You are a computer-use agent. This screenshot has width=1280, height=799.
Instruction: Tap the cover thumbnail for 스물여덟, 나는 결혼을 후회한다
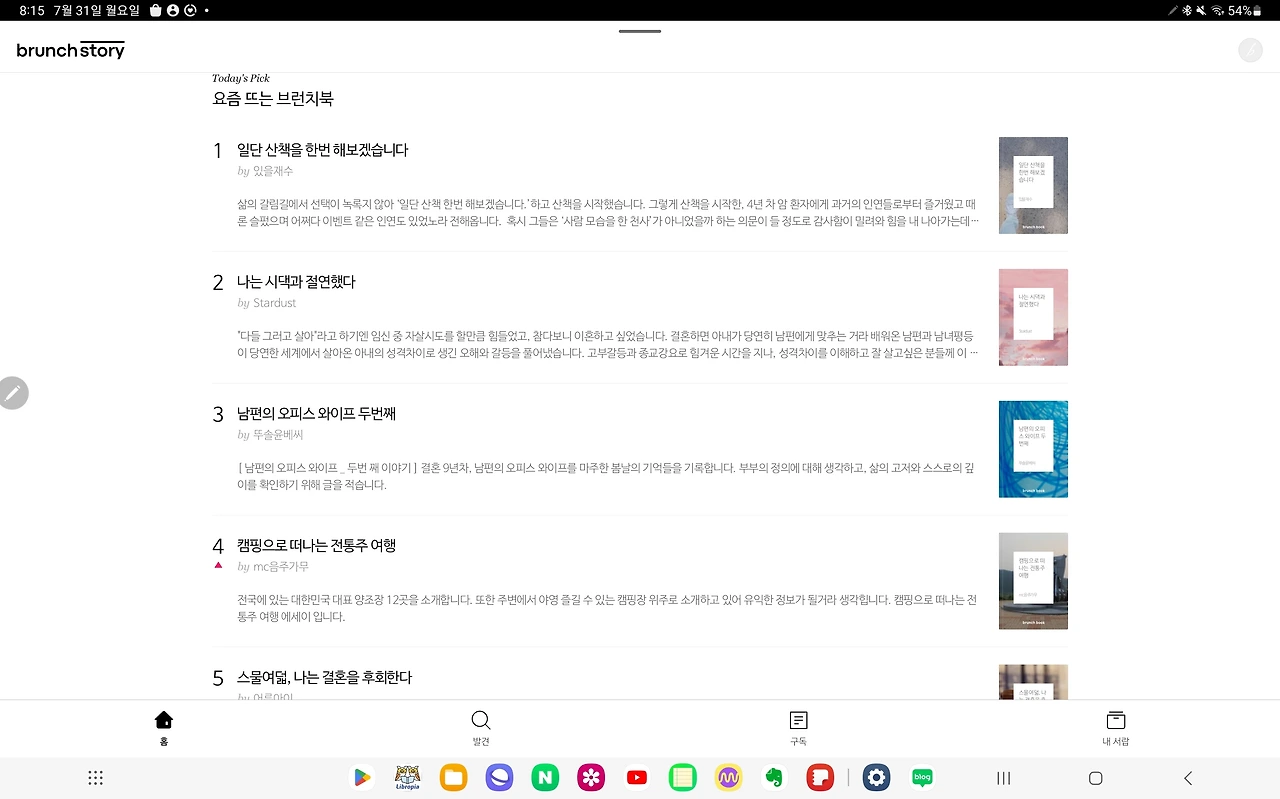click(1033, 682)
